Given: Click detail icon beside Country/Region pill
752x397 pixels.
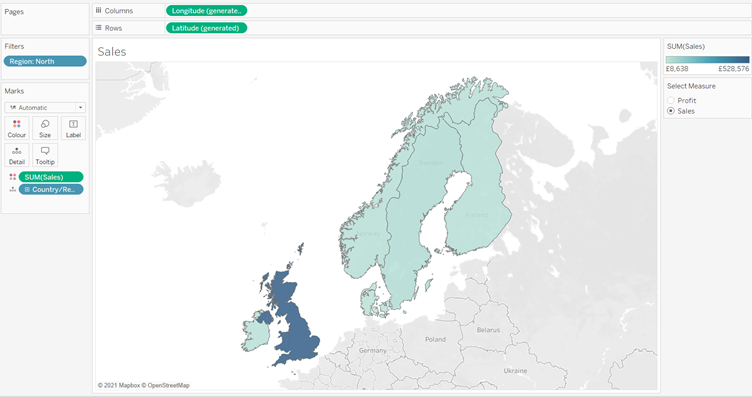Looking at the screenshot, I should click(12, 189).
